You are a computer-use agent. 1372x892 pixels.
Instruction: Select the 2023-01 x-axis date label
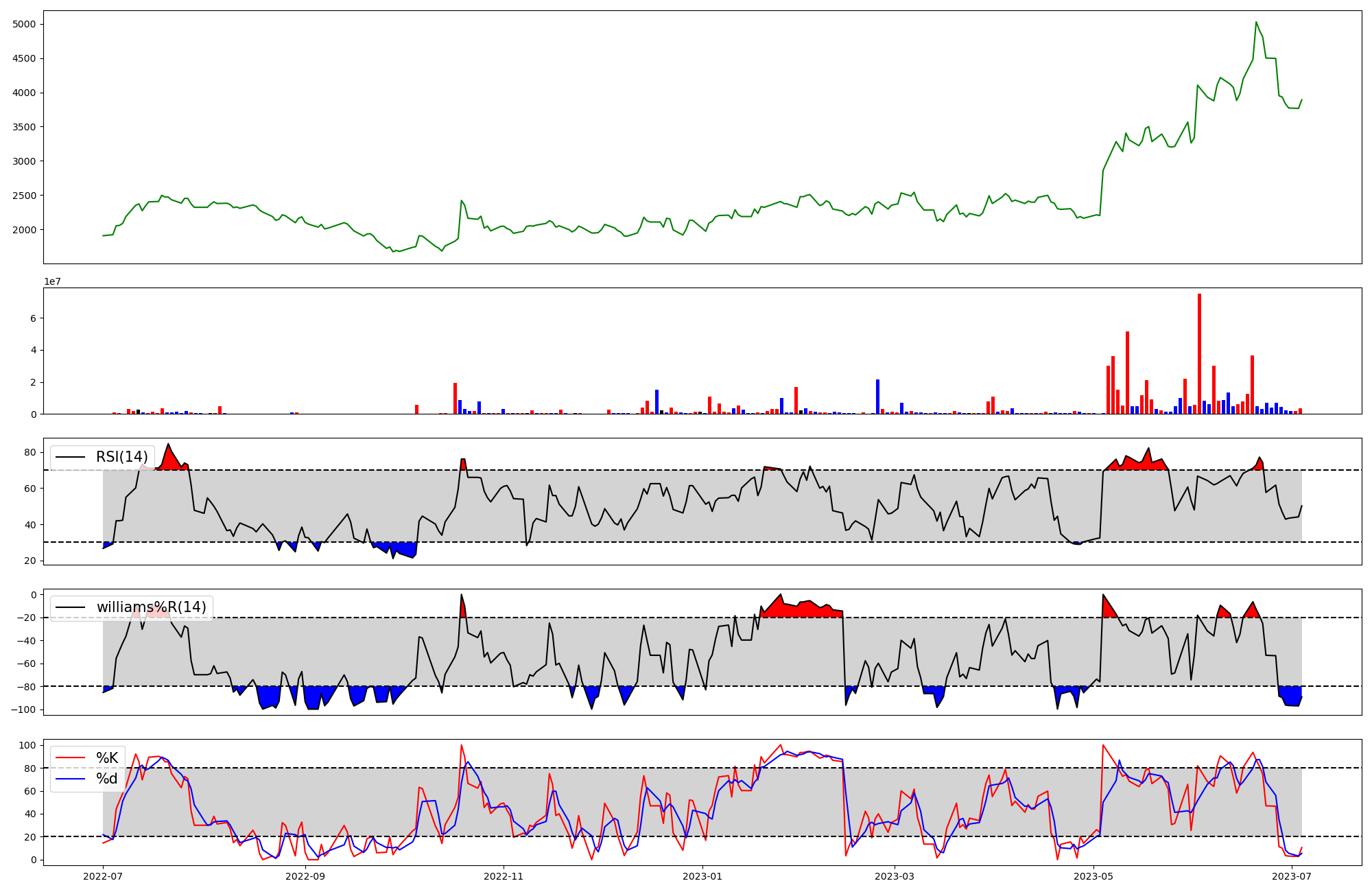702,876
